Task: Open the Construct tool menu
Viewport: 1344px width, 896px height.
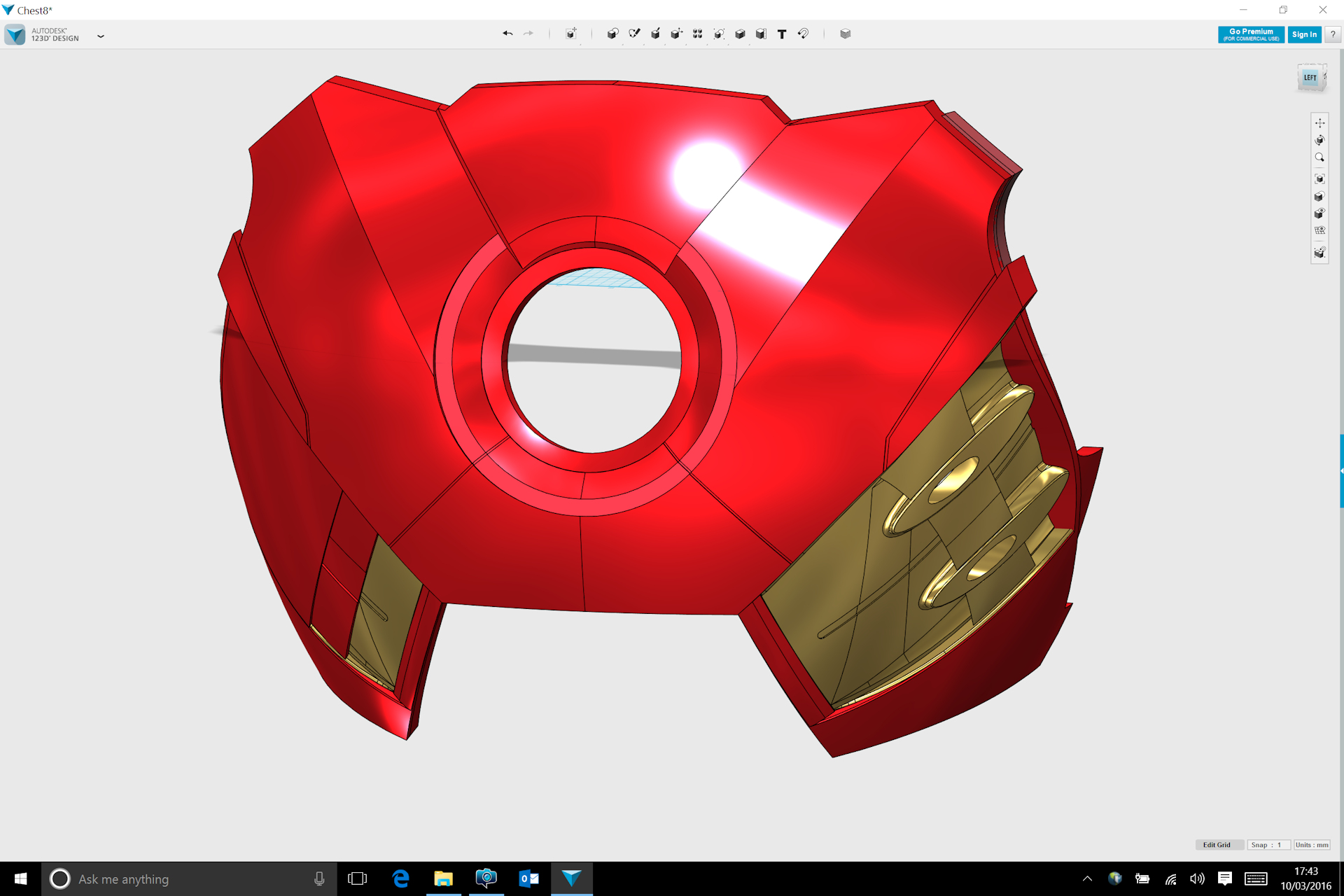Action: click(x=655, y=34)
